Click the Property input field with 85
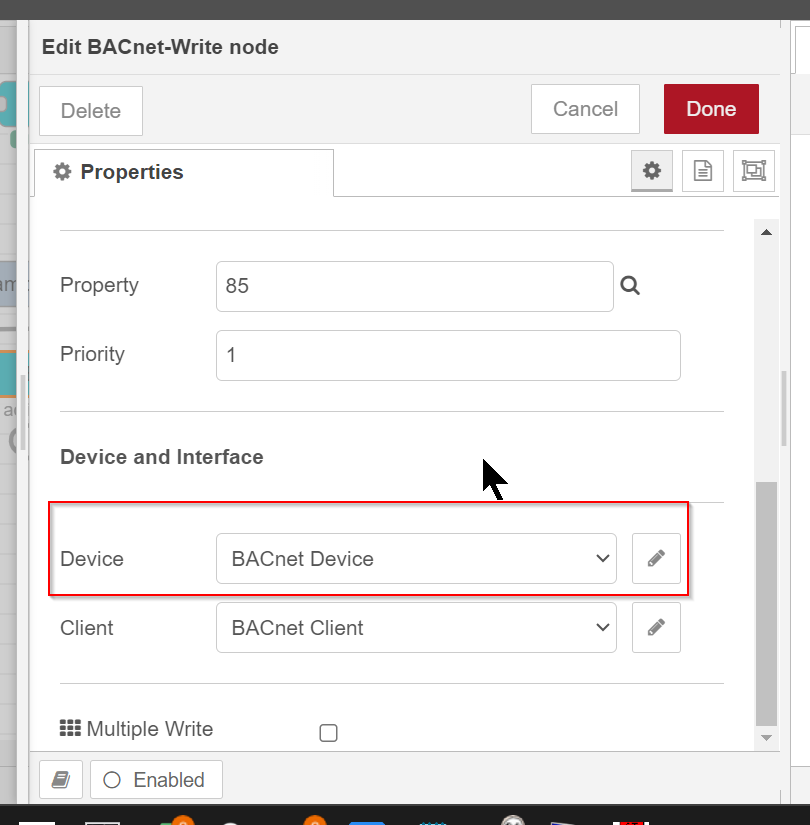 (415, 286)
